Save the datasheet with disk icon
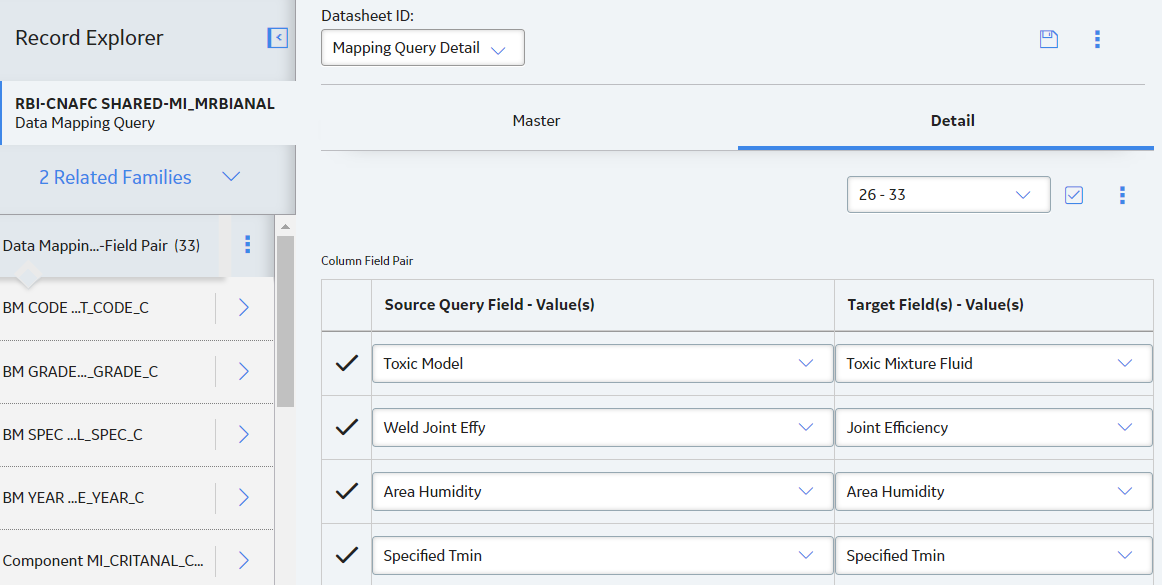The width and height of the screenshot is (1162, 585). (1049, 39)
